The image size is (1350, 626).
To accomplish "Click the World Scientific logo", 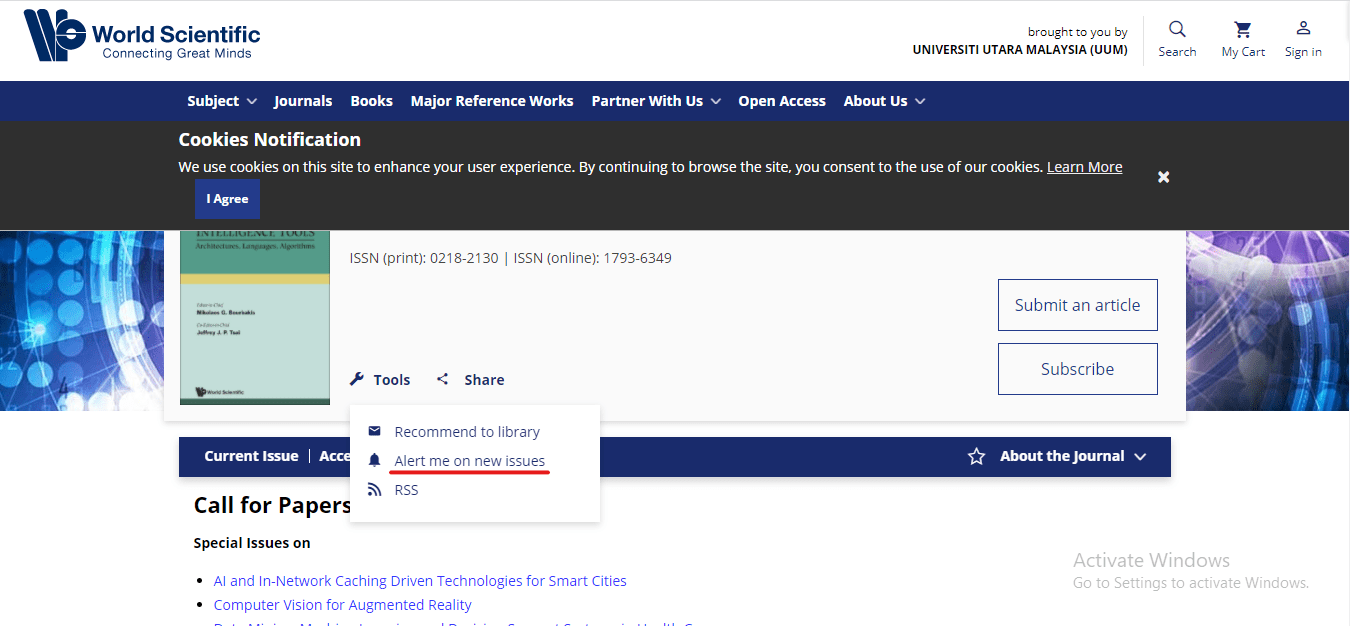I will click(142, 37).
